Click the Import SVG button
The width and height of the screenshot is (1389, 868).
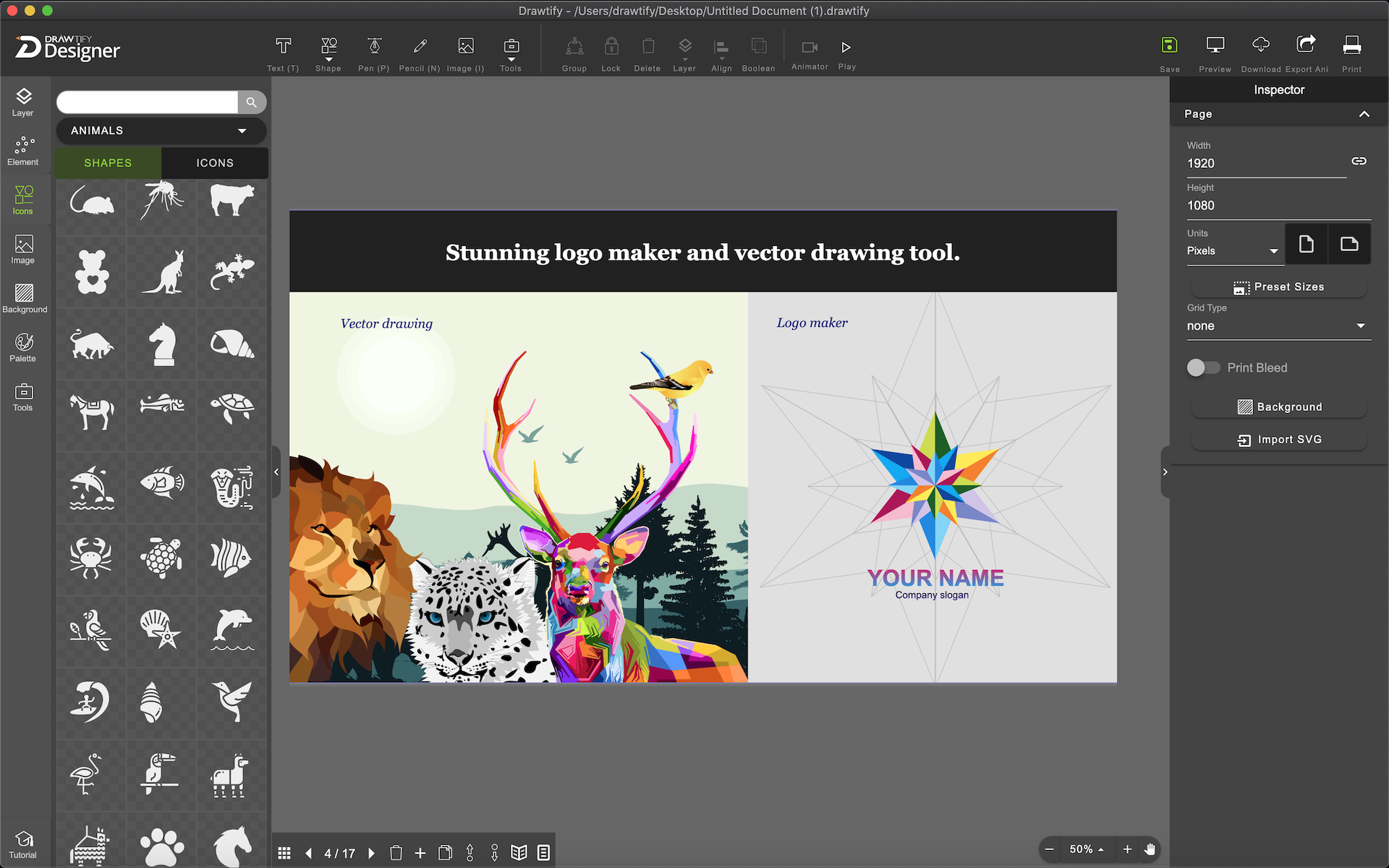tap(1279, 440)
